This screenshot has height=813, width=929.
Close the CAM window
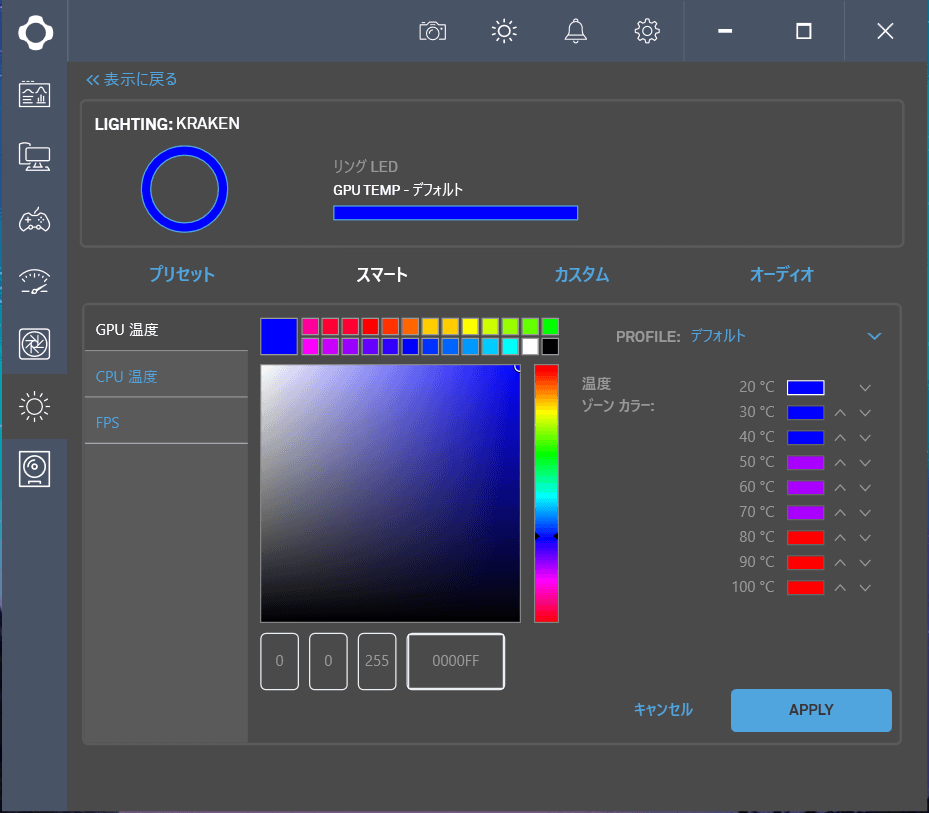885,31
